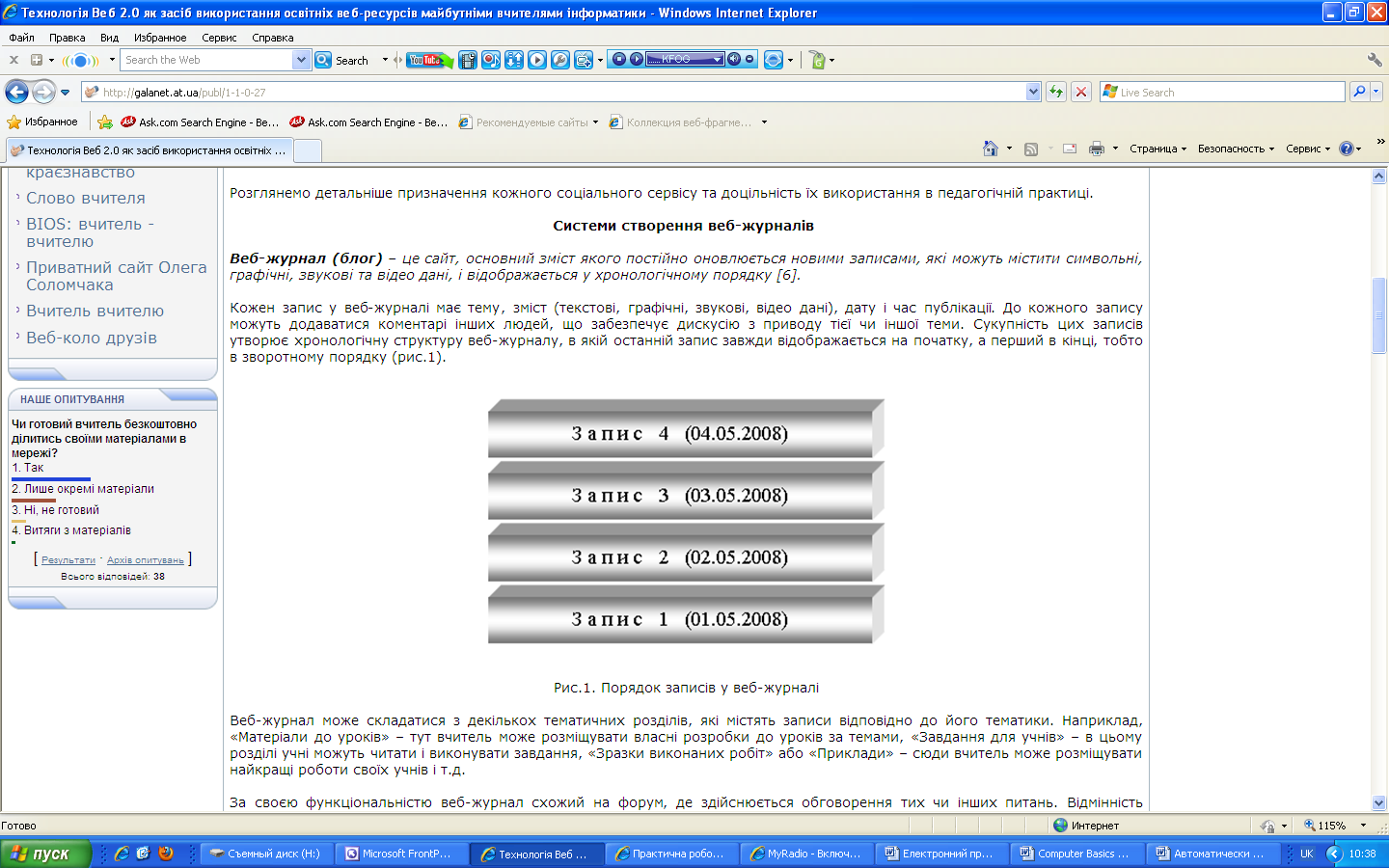Image resolution: width=1389 pixels, height=868 pixels.
Task: Open Рекомендуемые сайты favorites link
Action: pyautogui.click(x=529, y=122)
